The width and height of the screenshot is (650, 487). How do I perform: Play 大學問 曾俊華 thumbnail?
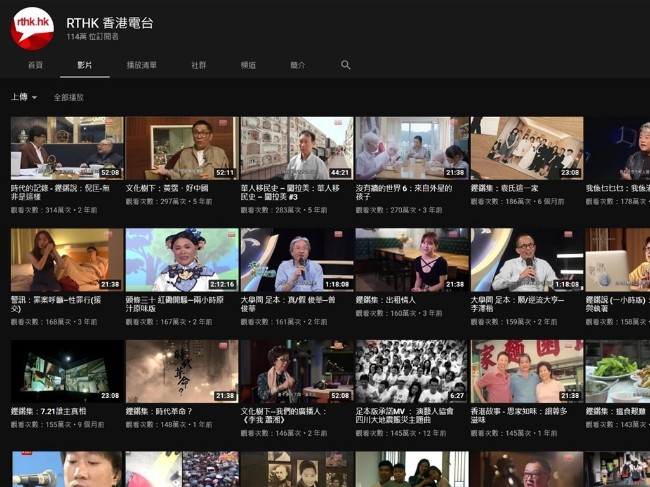pyautogui.click(x=297, y=259)
